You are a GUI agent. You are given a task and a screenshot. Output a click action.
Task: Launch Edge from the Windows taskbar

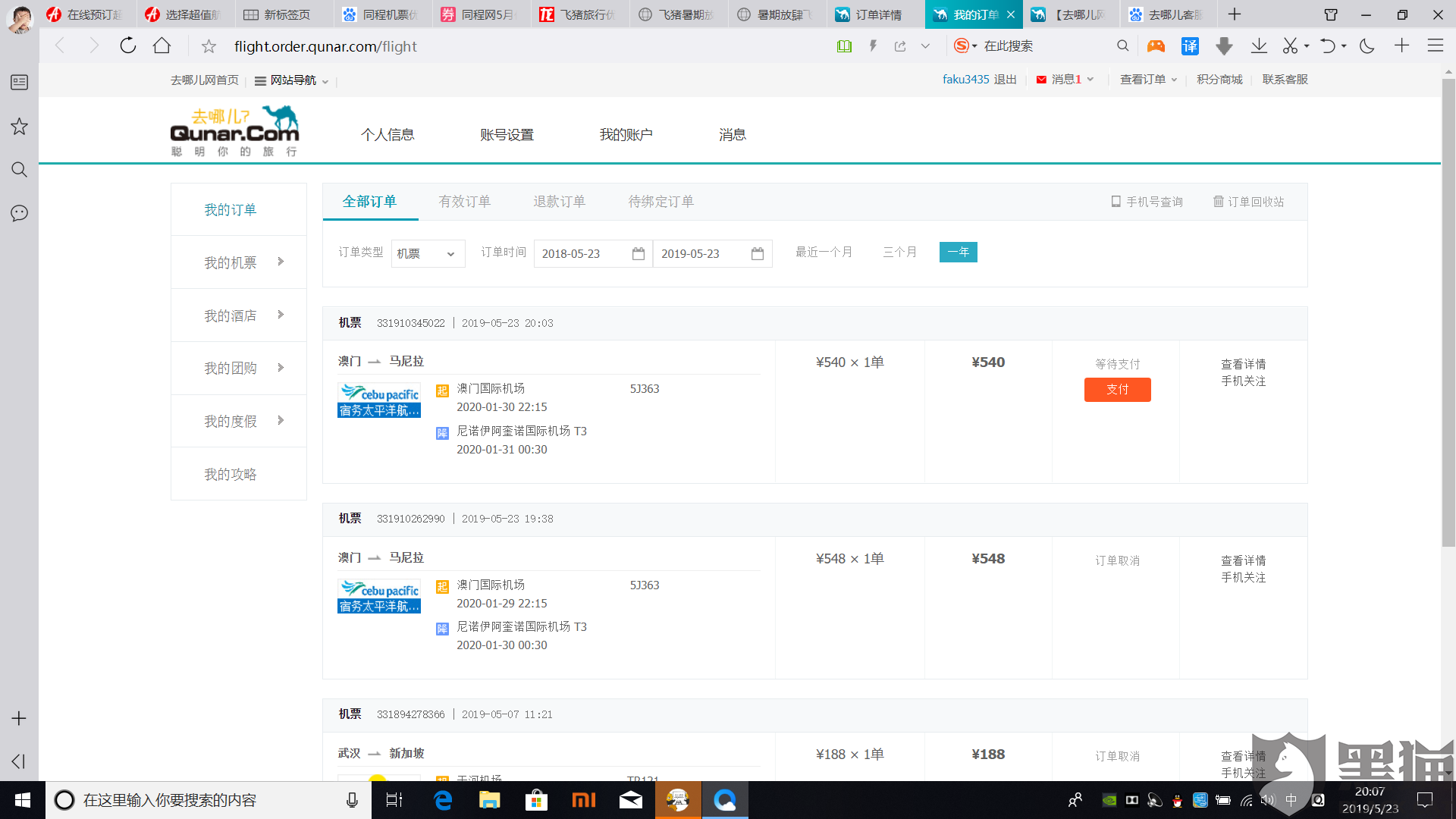[442, 800]
